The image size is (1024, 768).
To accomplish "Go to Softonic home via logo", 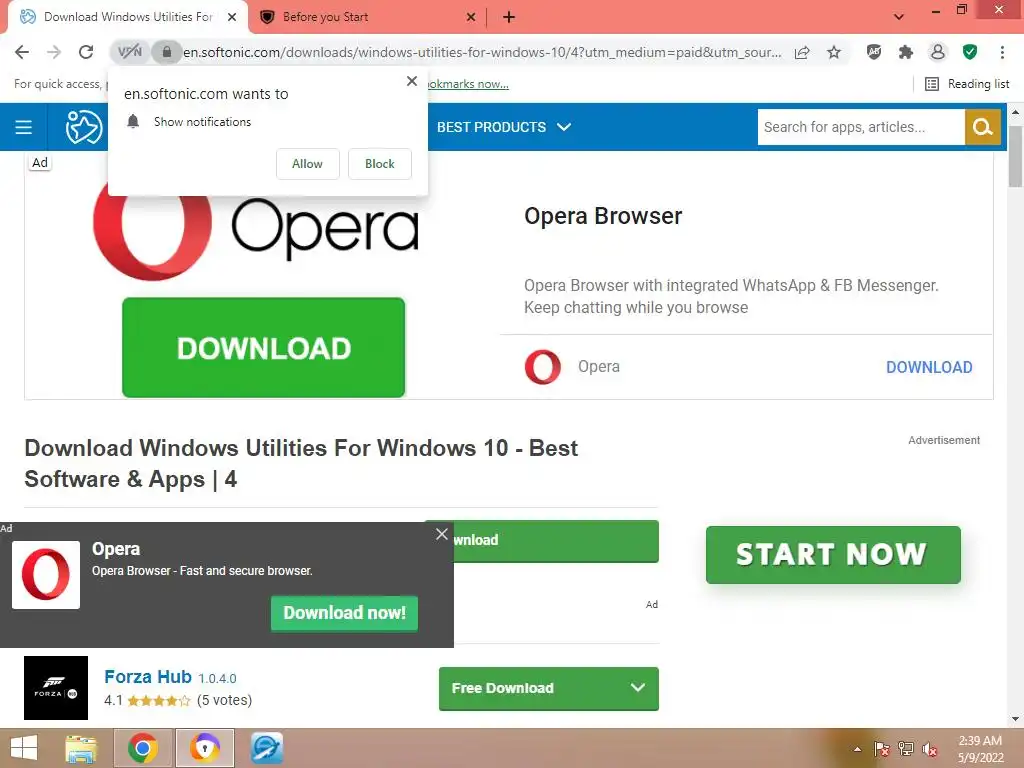I will click(84, 127).
